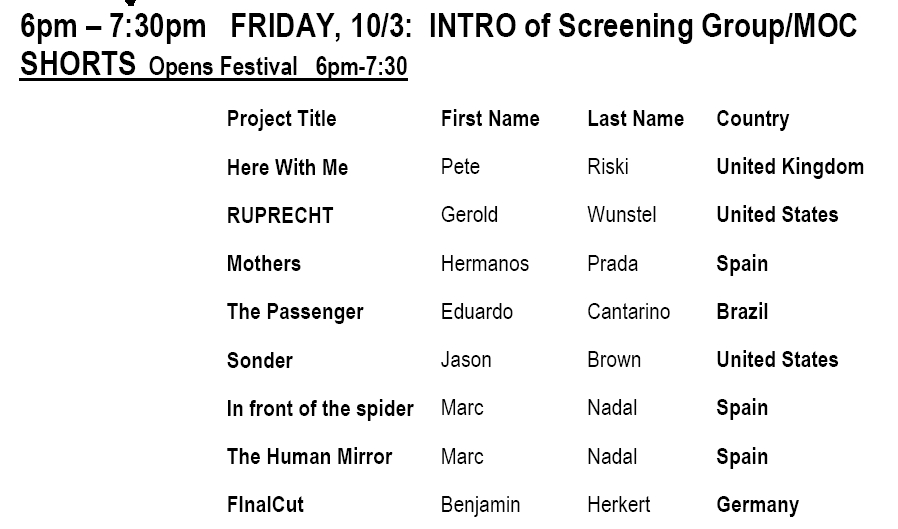This screenshot has width=898, height=529.
Task: Click the 'United Kingdom' country cell
Action: [x=790, y=167]
